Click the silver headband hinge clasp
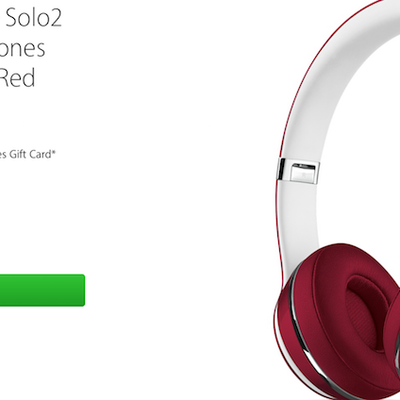Viewport: 400px width, 400px height. 299,171
